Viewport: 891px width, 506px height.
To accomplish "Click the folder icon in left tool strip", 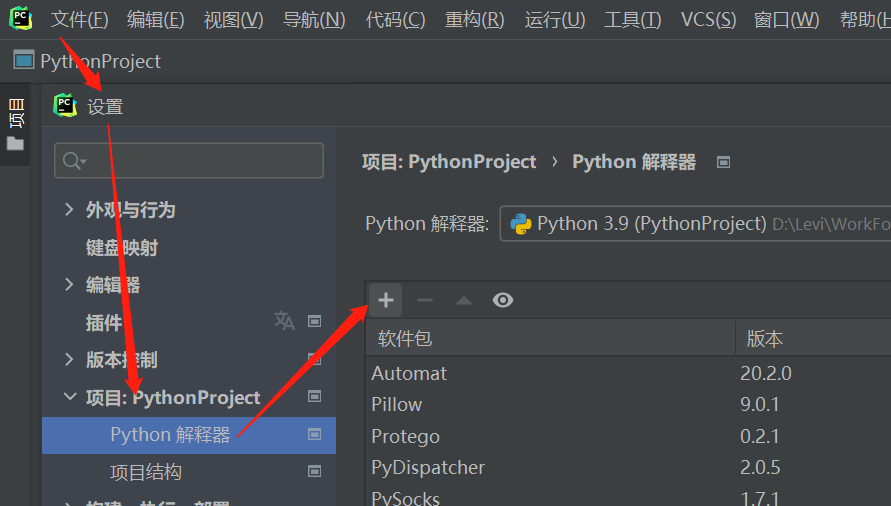I will (x=15, y=144).
